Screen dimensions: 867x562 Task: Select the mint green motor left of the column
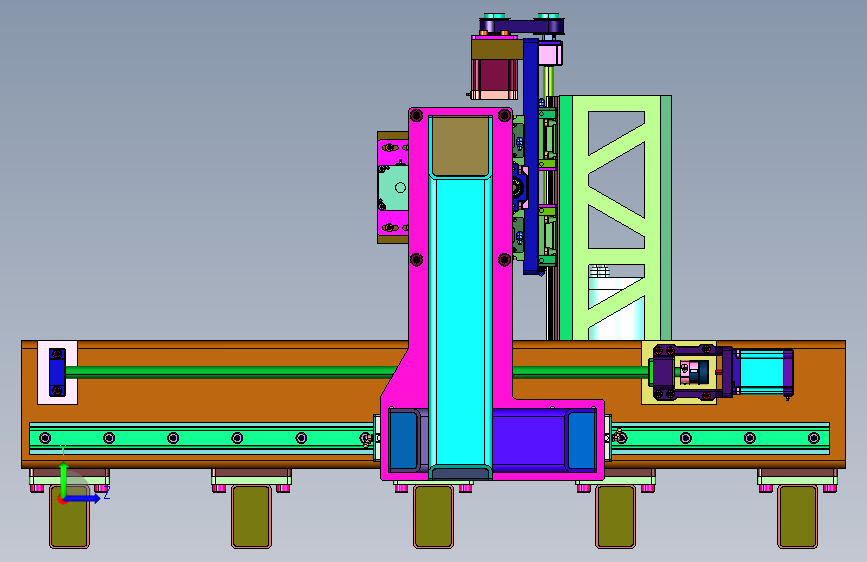tap(393, 188)
